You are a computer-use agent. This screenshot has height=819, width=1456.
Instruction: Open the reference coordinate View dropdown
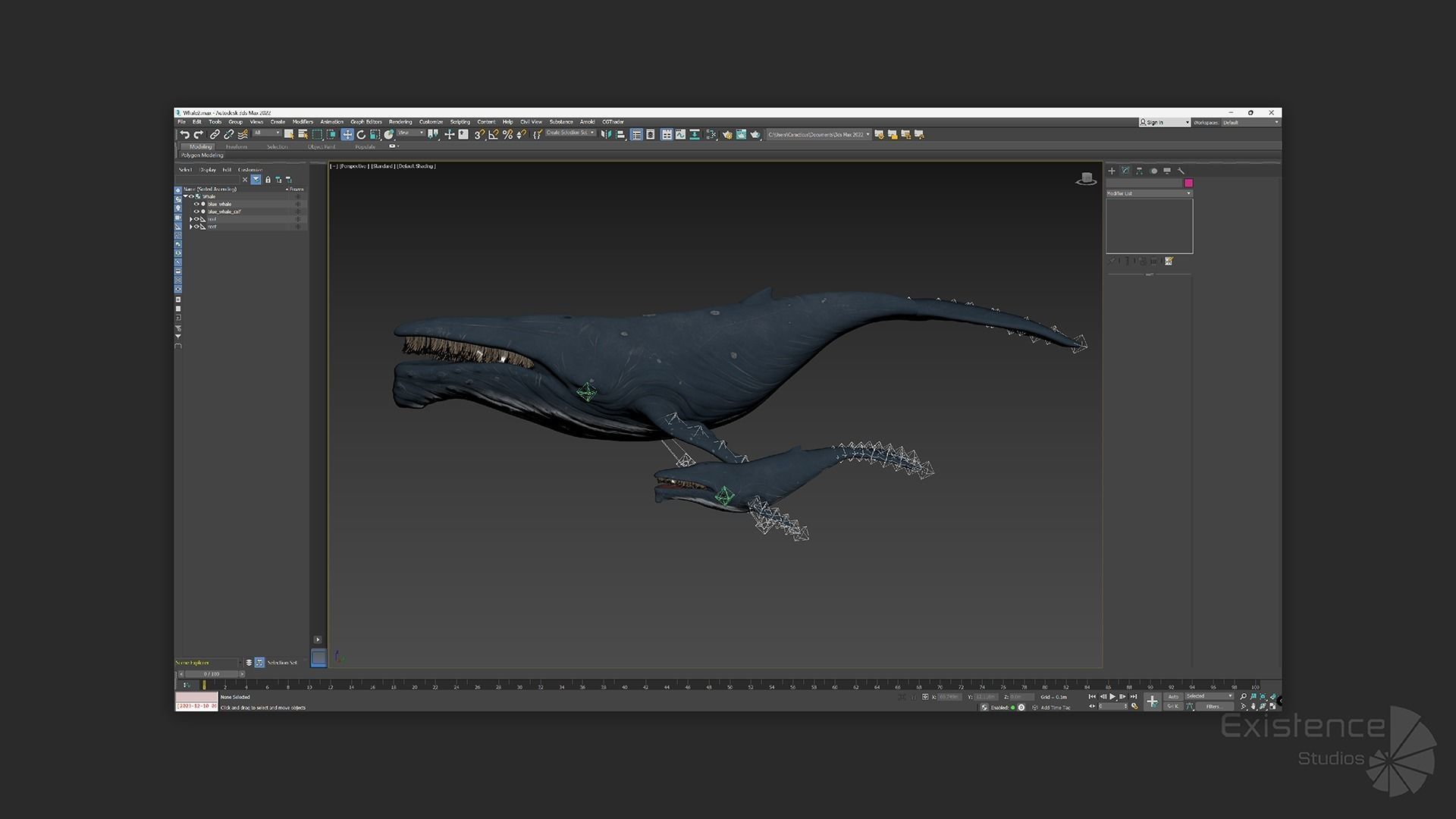[411, 133]
